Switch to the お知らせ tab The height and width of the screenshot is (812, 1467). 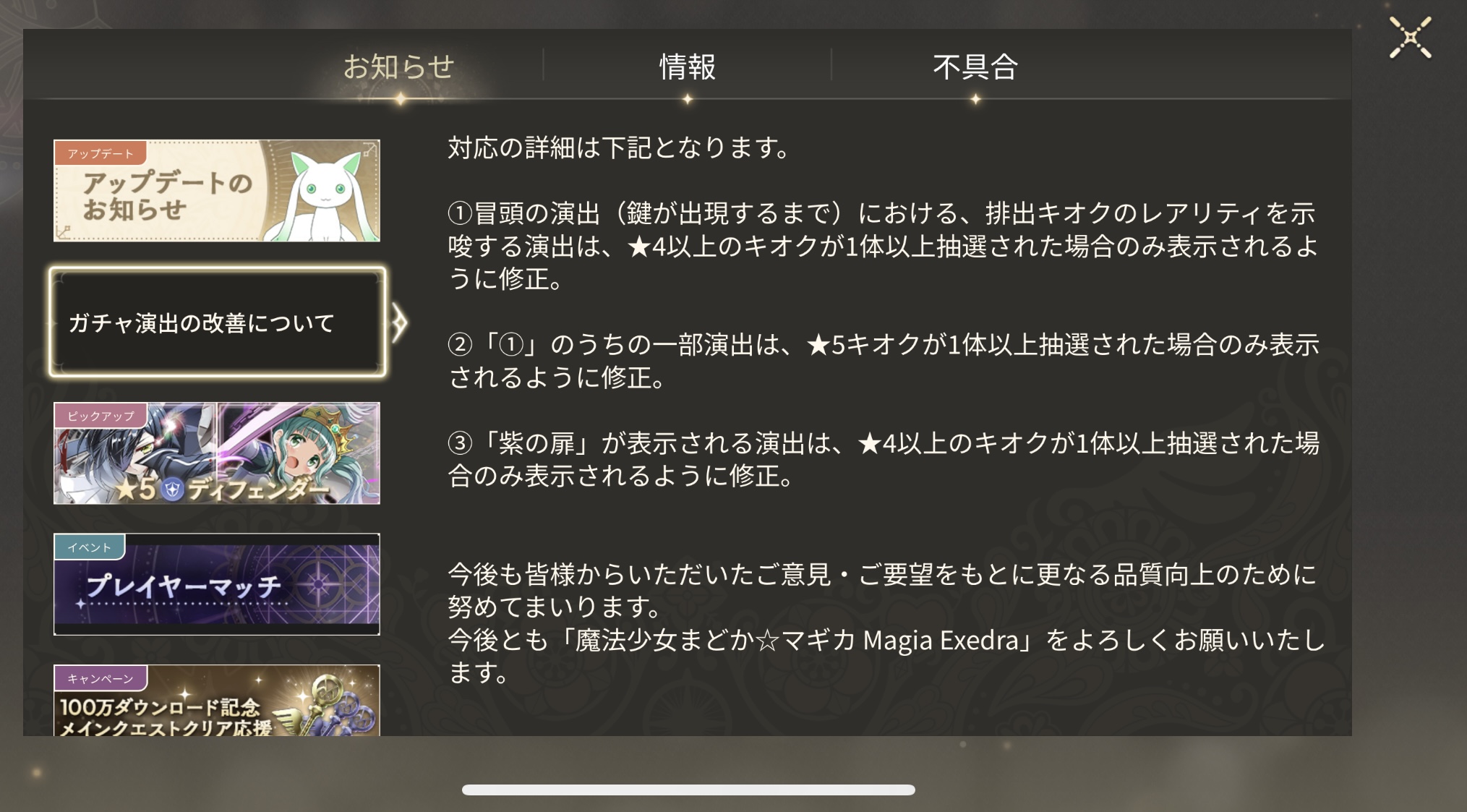point(398,67)
